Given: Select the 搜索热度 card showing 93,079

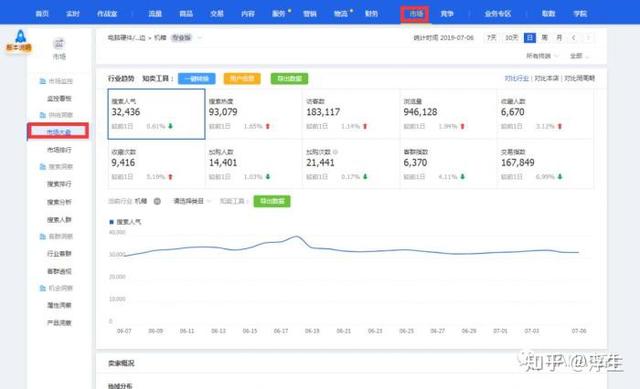Looking at the screenshot, I should click(253, 114).
